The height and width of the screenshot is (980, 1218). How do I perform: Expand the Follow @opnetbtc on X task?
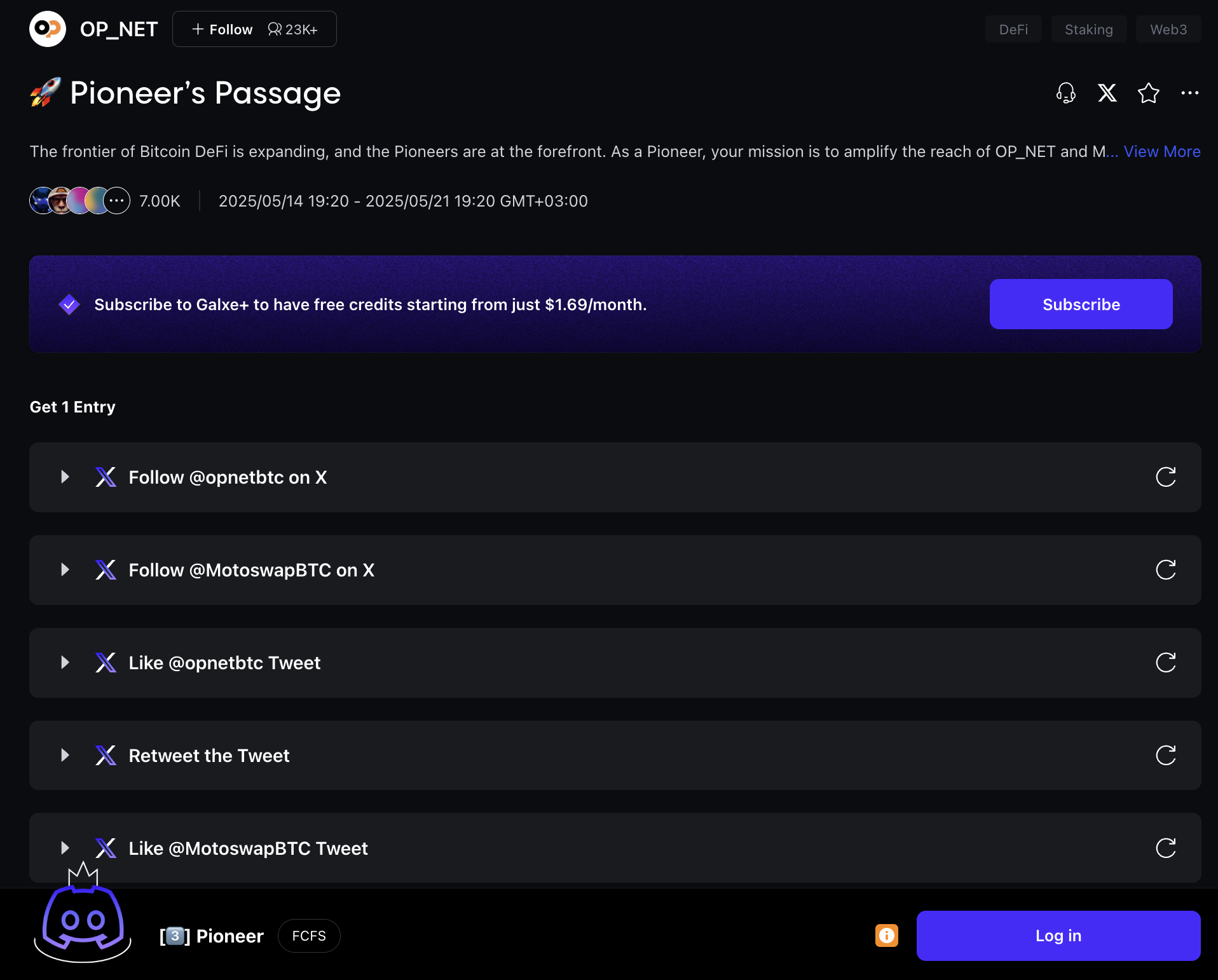coord(65,477)
